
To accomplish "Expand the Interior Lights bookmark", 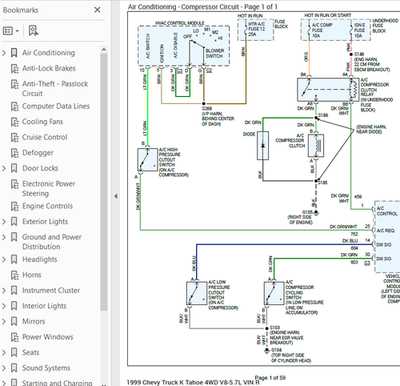I will (4, 306).
